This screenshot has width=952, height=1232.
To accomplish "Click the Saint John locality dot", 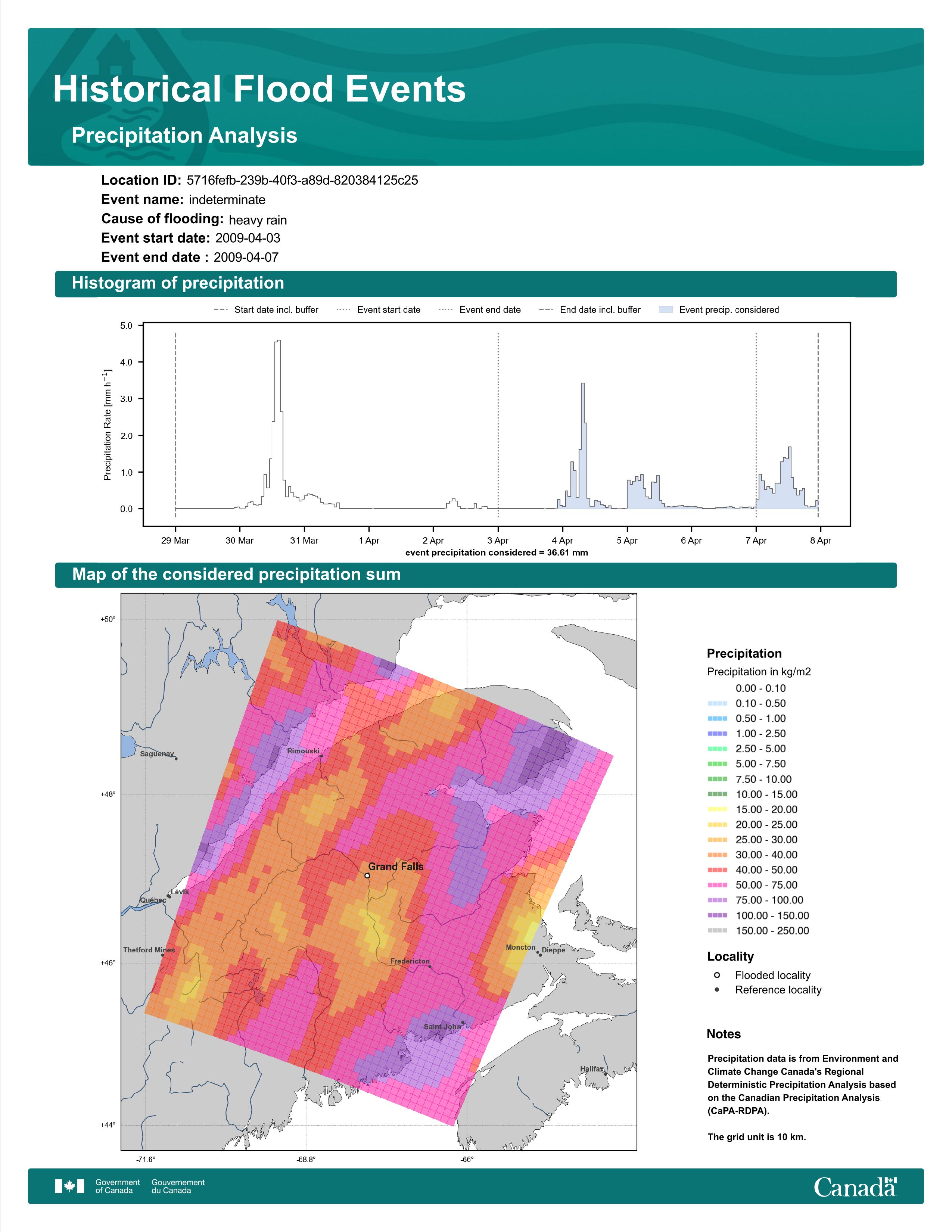I will (x=463, y=1022).
